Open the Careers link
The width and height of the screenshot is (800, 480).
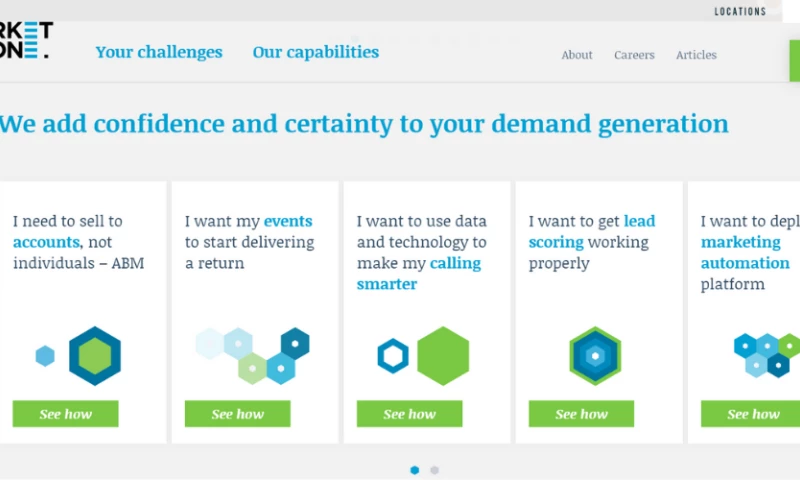(x=632, y=55)
